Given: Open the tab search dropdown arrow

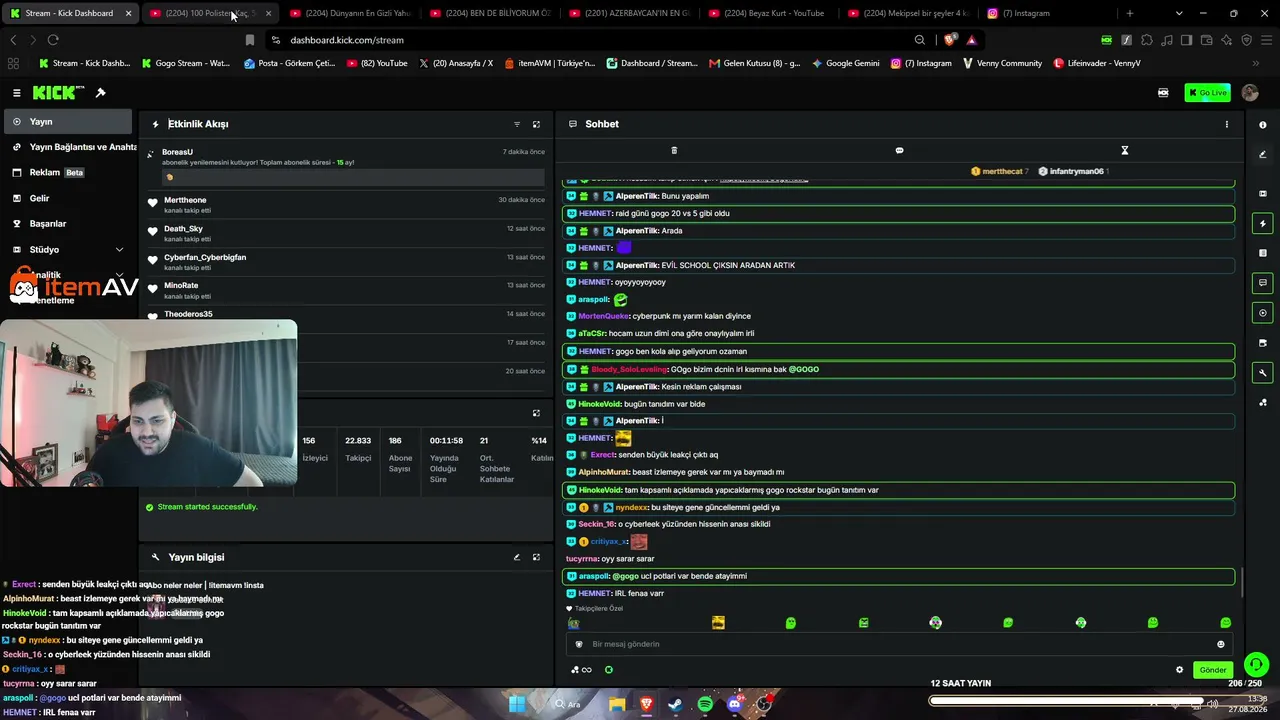Looking at the screenshot, I should [1180, 13].
